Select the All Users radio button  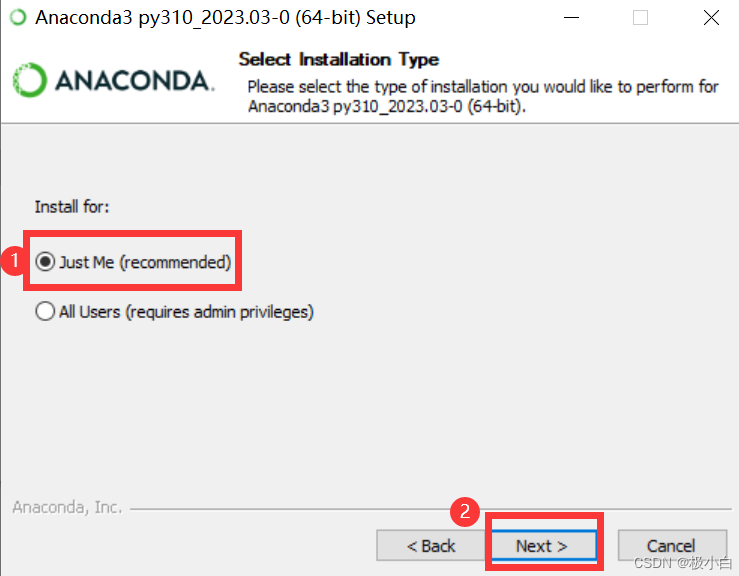45,311
